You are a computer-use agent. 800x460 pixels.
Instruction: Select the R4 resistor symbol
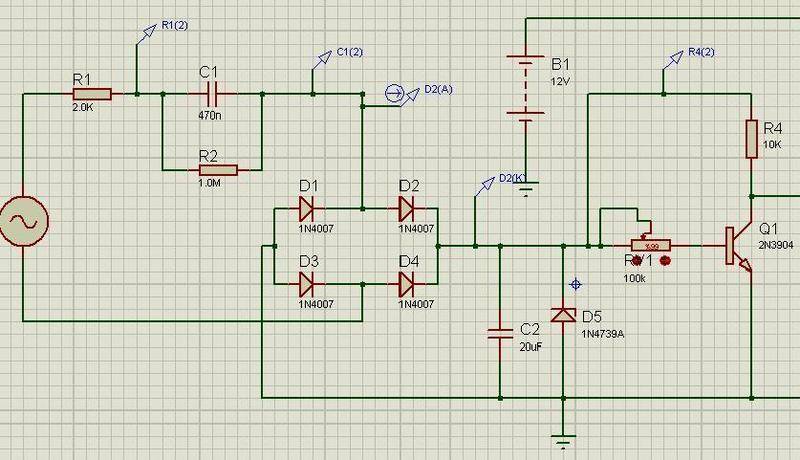(752, 139)
